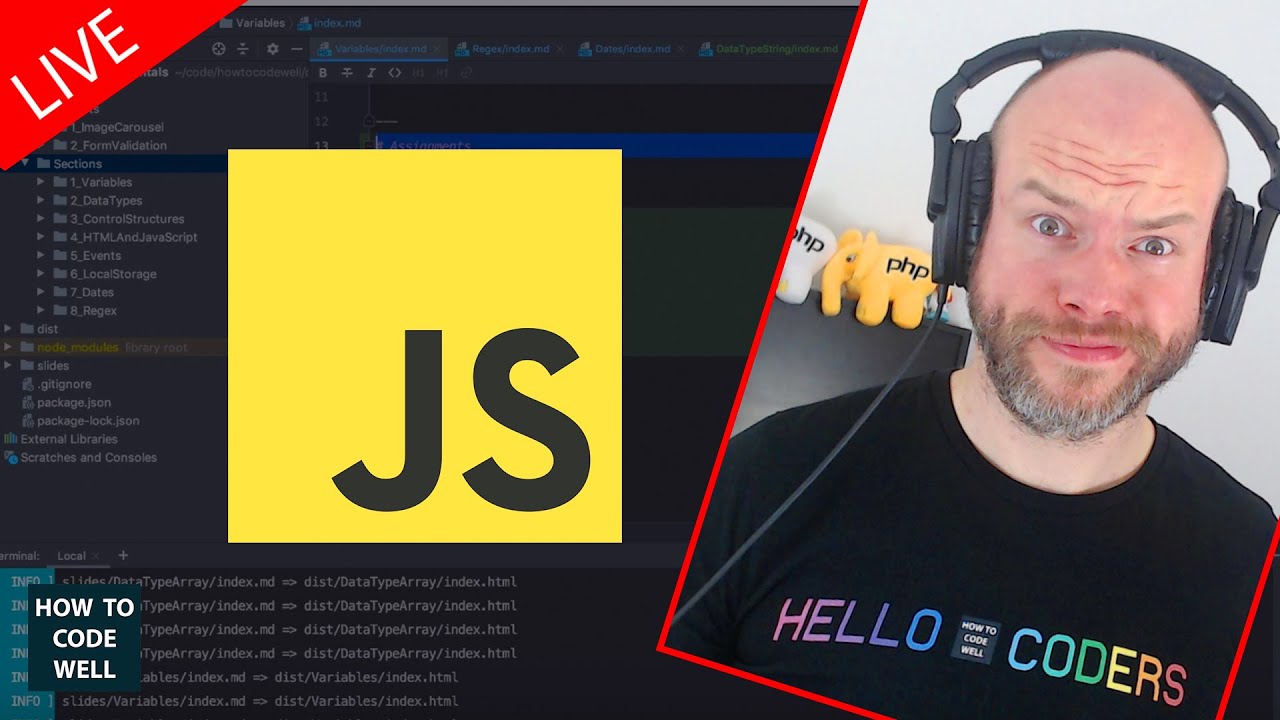1280x720 pixels.
Task: Click index.md in the breadcrumb path
Action: (x=336, y=23)
